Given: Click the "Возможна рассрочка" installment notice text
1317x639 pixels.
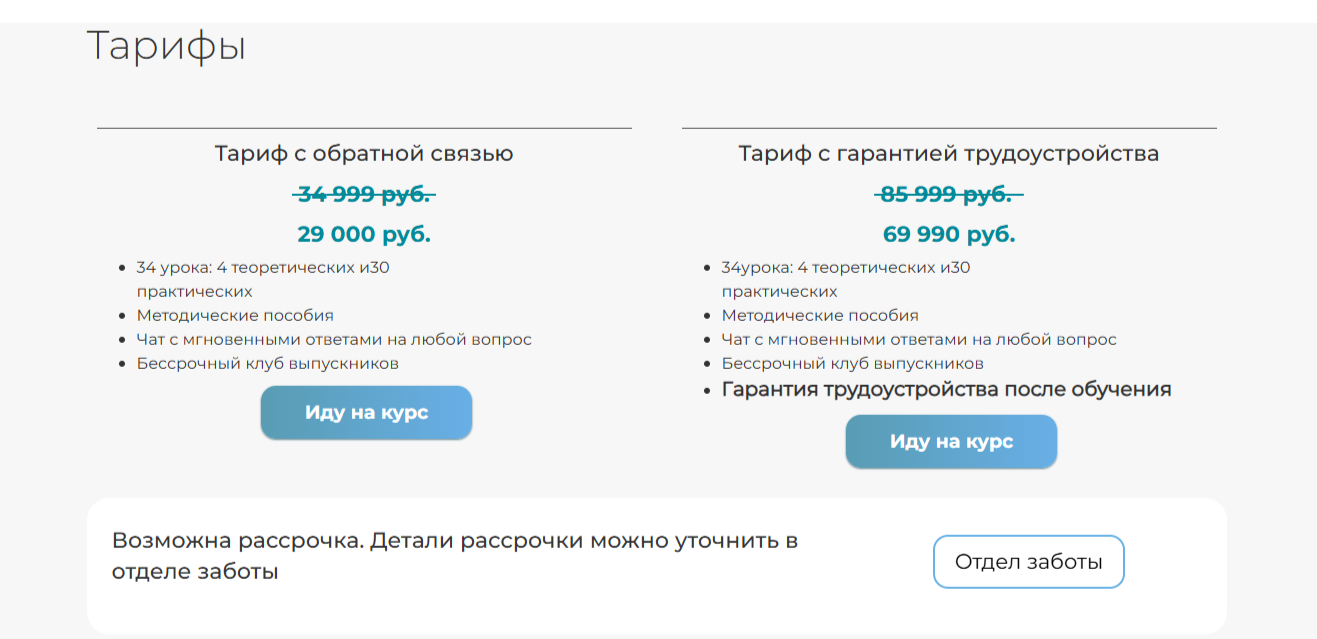Looking at the screenshot, I should [454, 556].
